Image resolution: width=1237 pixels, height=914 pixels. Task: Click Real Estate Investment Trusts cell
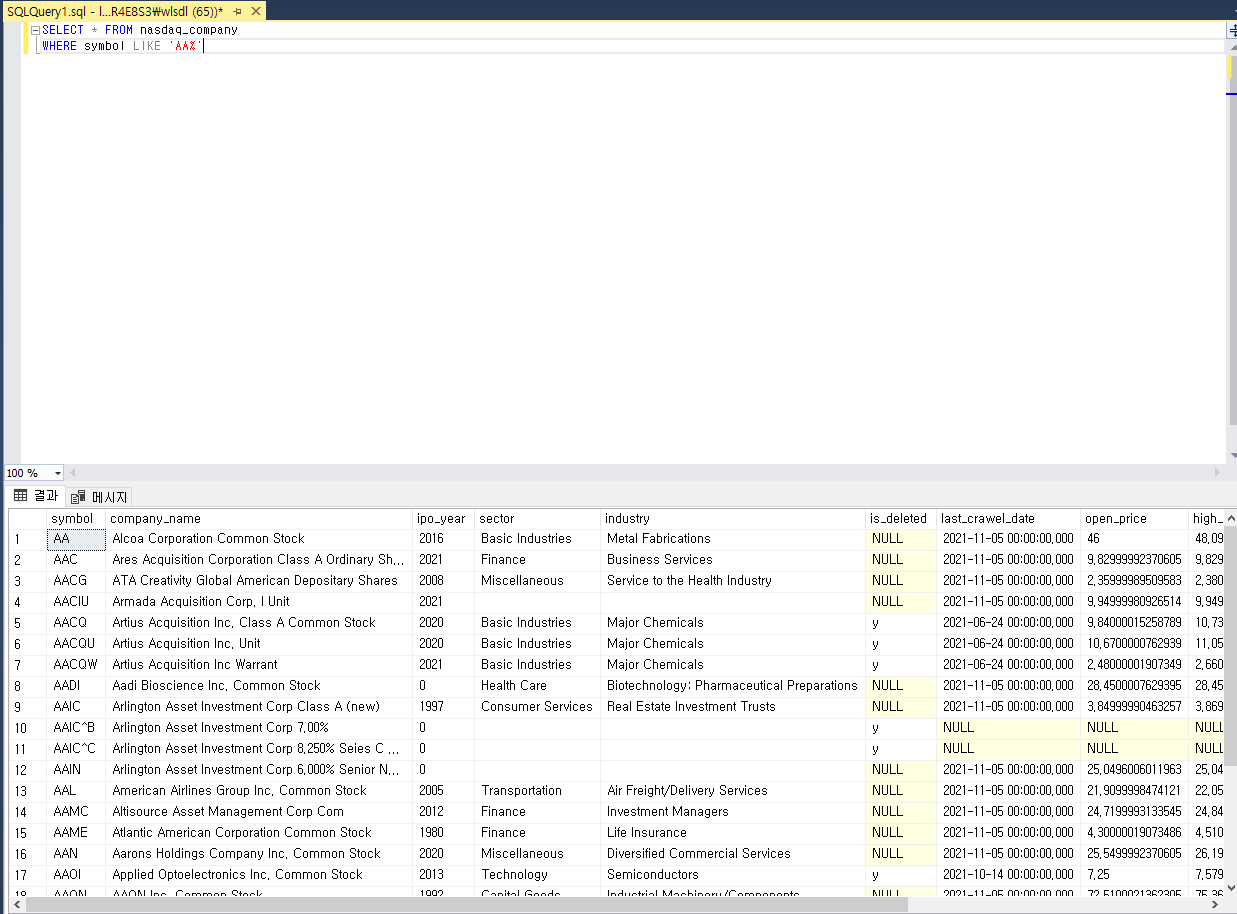pos(733,707)
